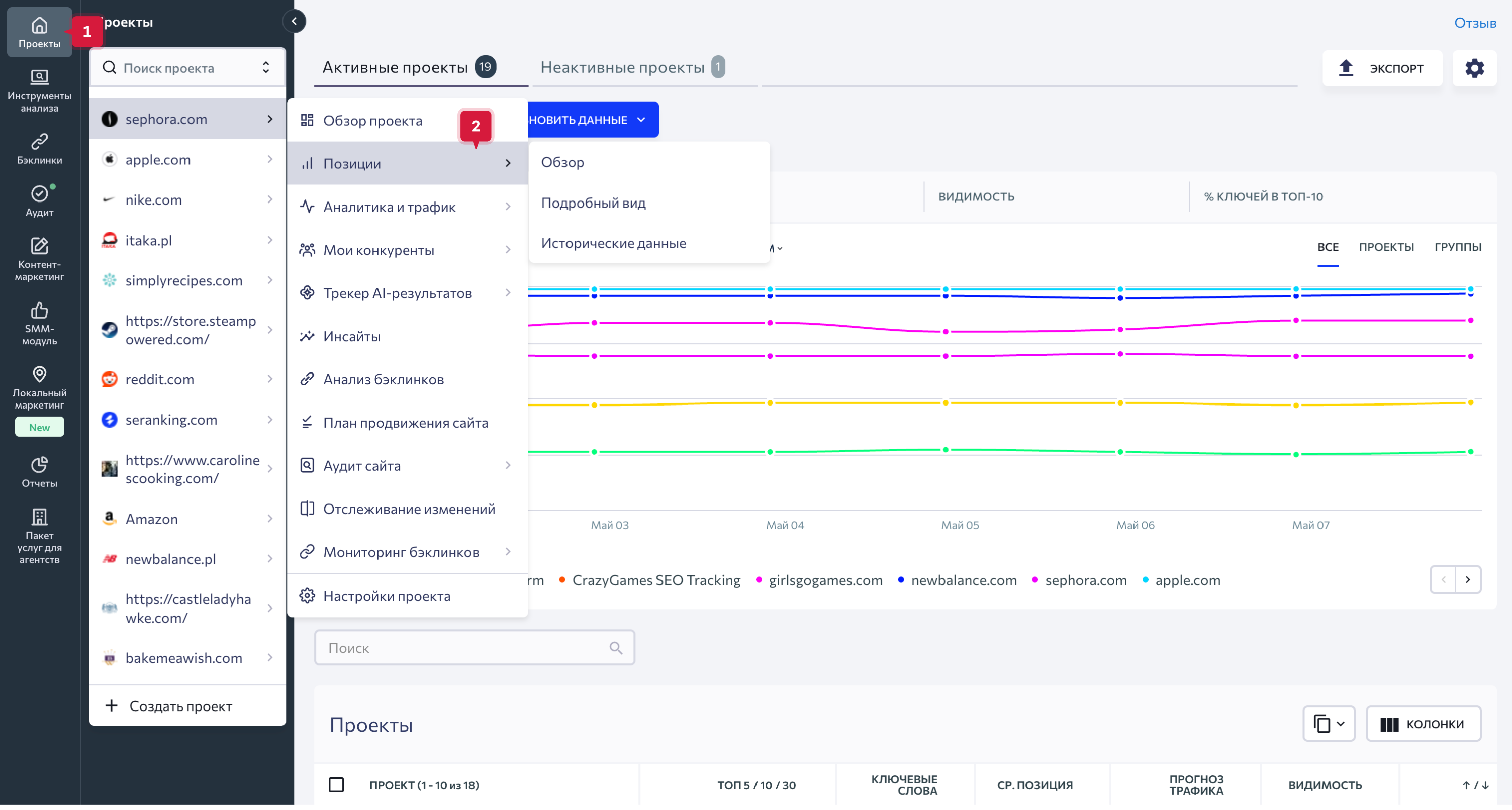1512x810 pixels.
Task: Expand the itaka.pl project submenu
Action: (x=270, y=240)
